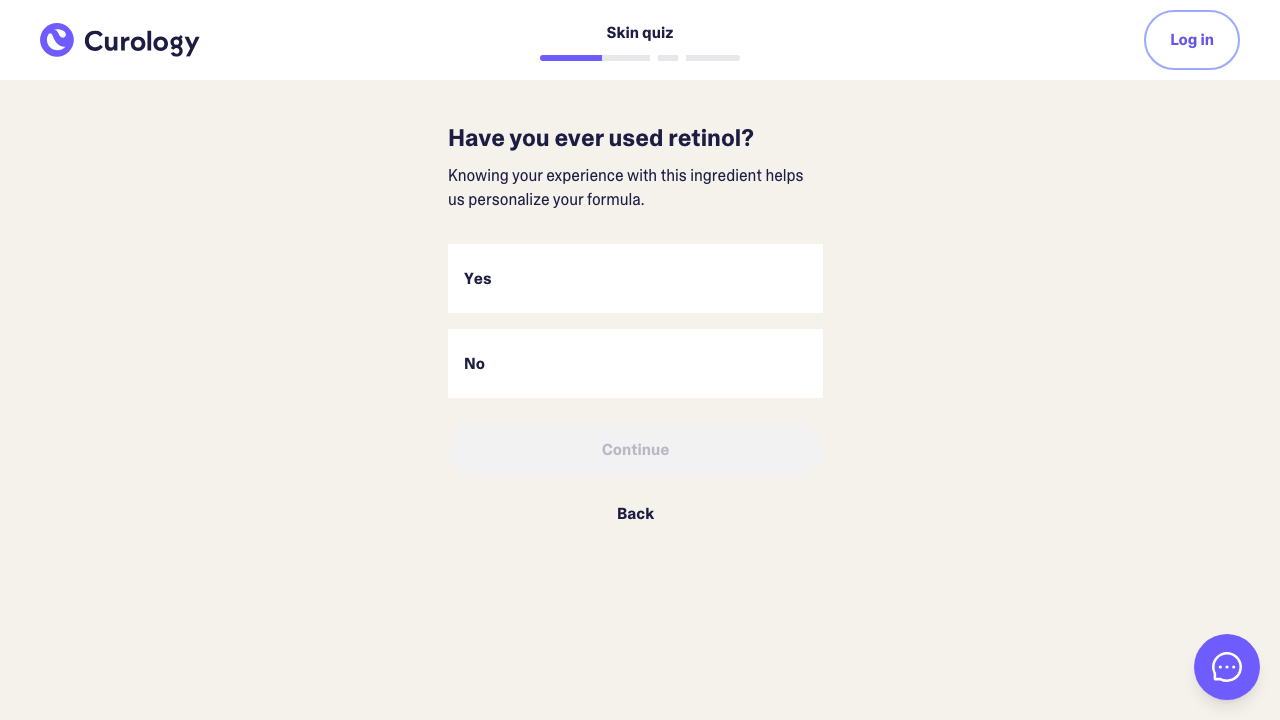Open the Log in page
Screen dimensions: 1280x720
click(1191, 40)
